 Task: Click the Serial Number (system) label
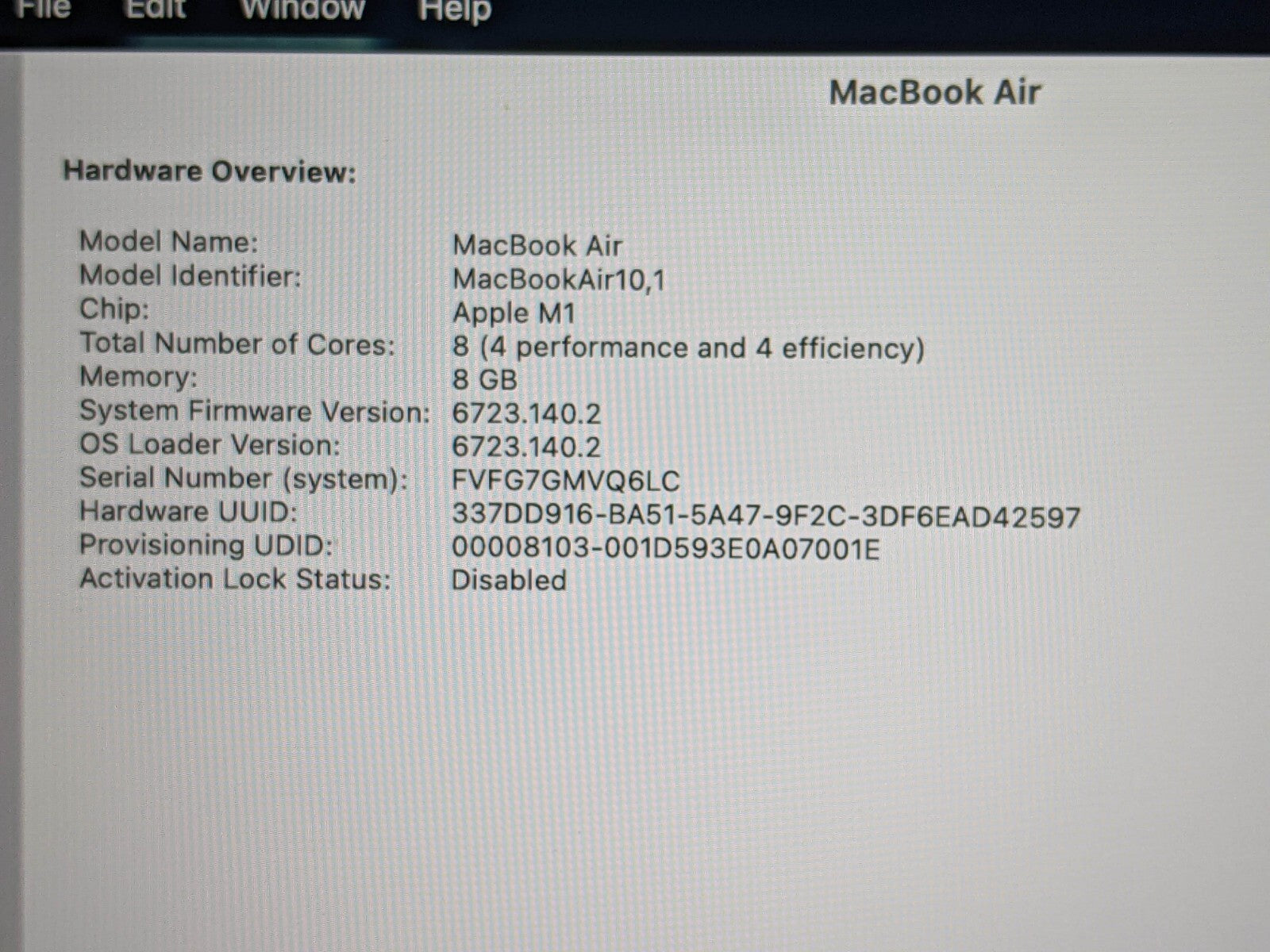[x=243, y=478]
